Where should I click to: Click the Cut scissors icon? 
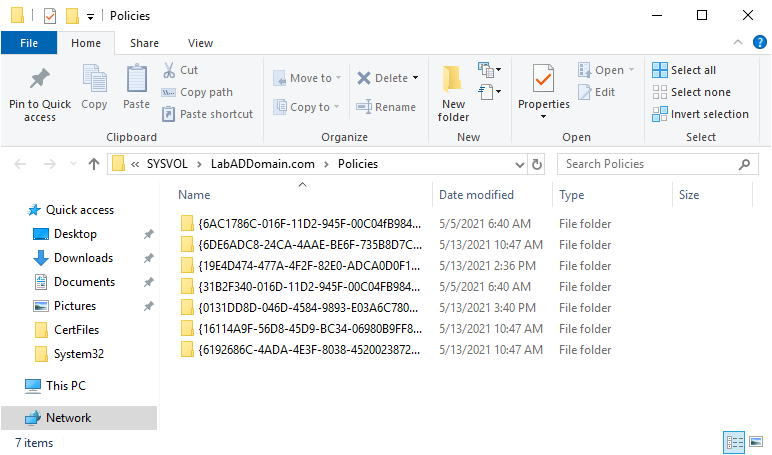(169, 70)
